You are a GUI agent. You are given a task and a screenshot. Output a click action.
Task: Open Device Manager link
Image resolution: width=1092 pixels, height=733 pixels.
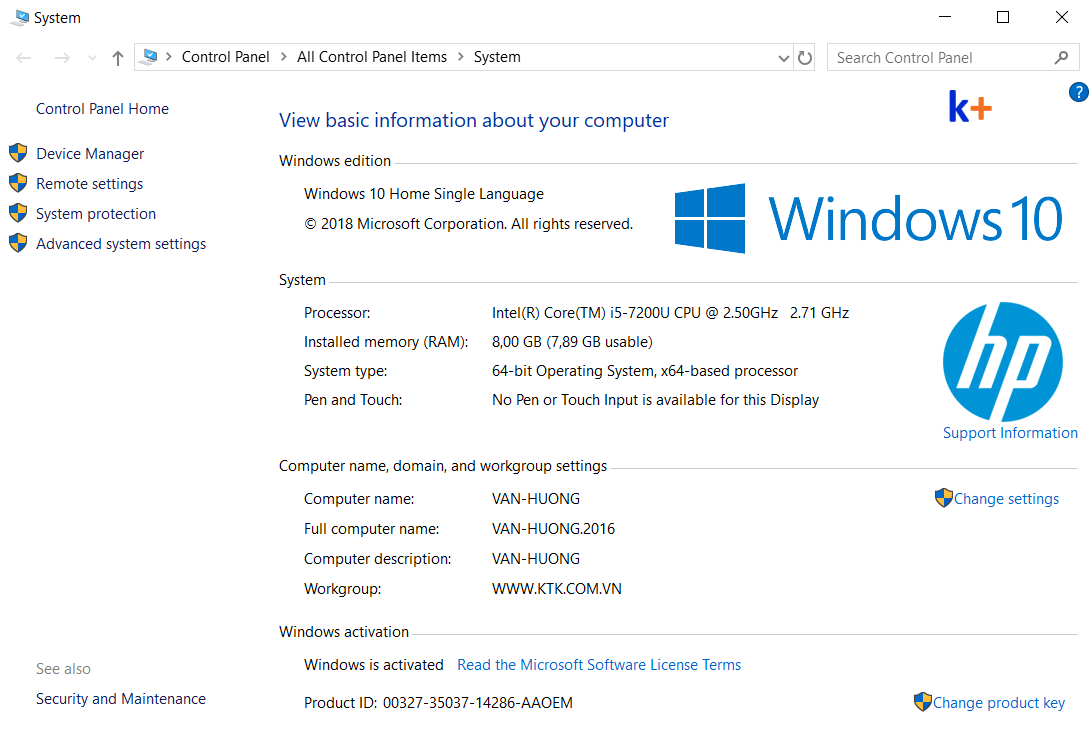[90, 154]
